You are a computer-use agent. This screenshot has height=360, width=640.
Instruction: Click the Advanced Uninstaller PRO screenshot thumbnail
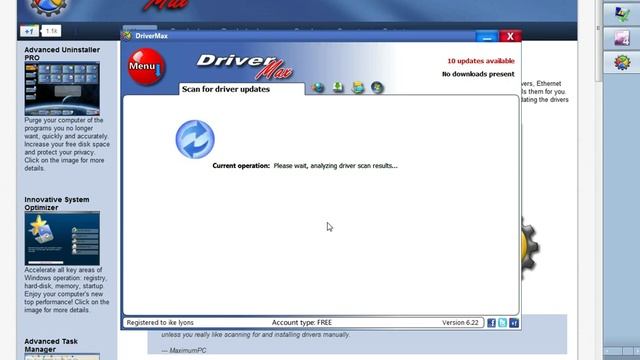62,89
